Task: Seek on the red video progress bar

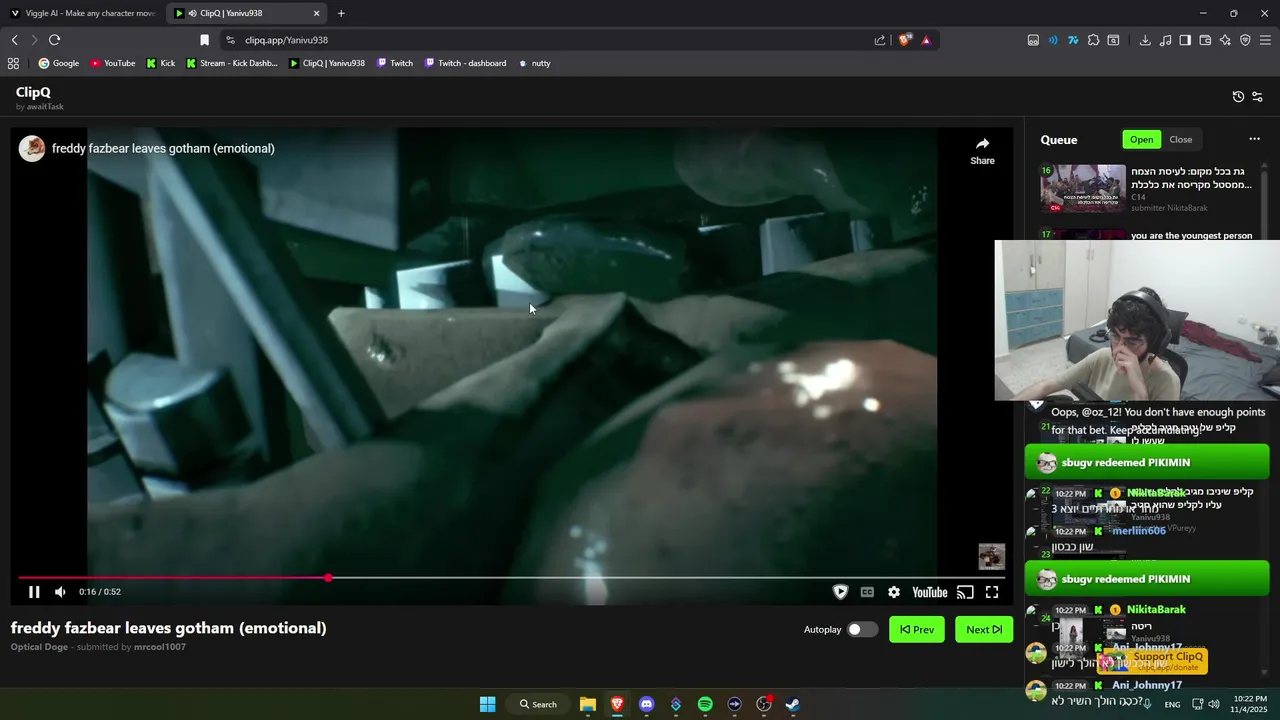Action: 510,578
